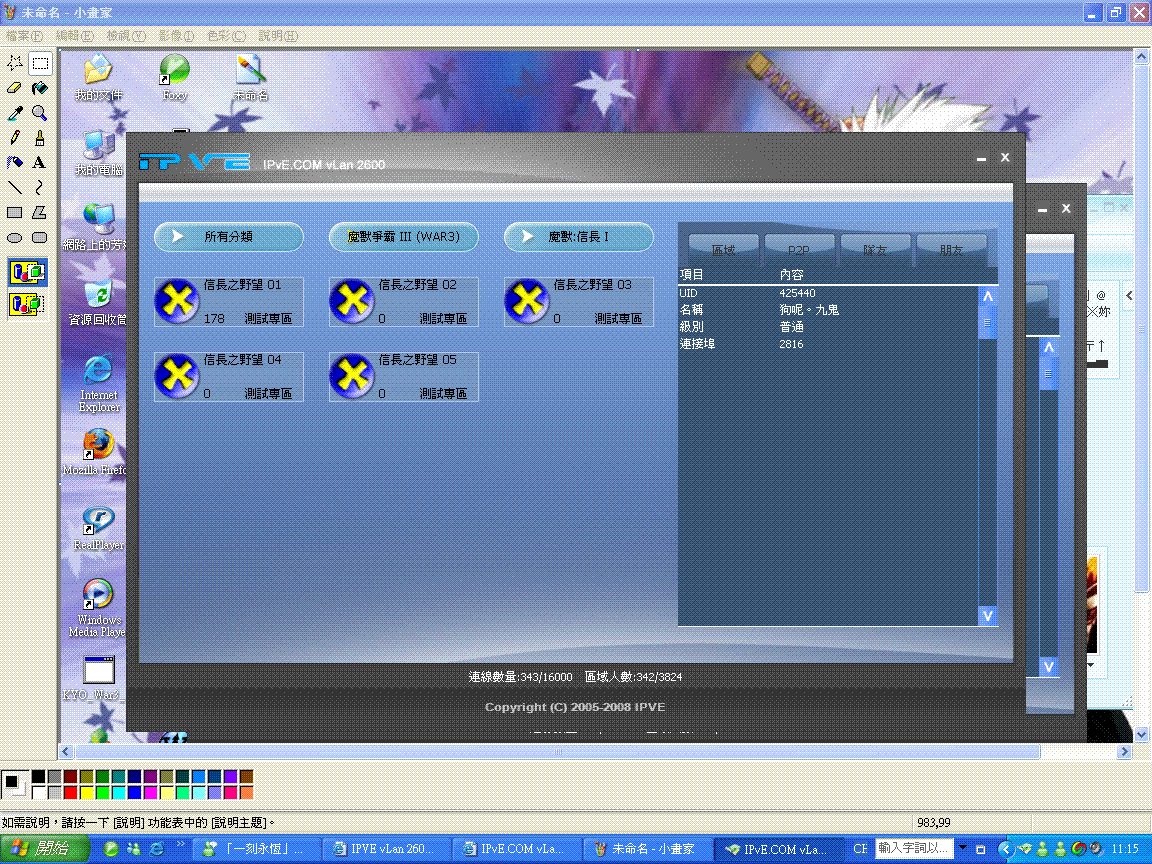The image size is (1152, 864).
Task: Click the info panel scroll-down arrow
Action: tap(987, 616)
